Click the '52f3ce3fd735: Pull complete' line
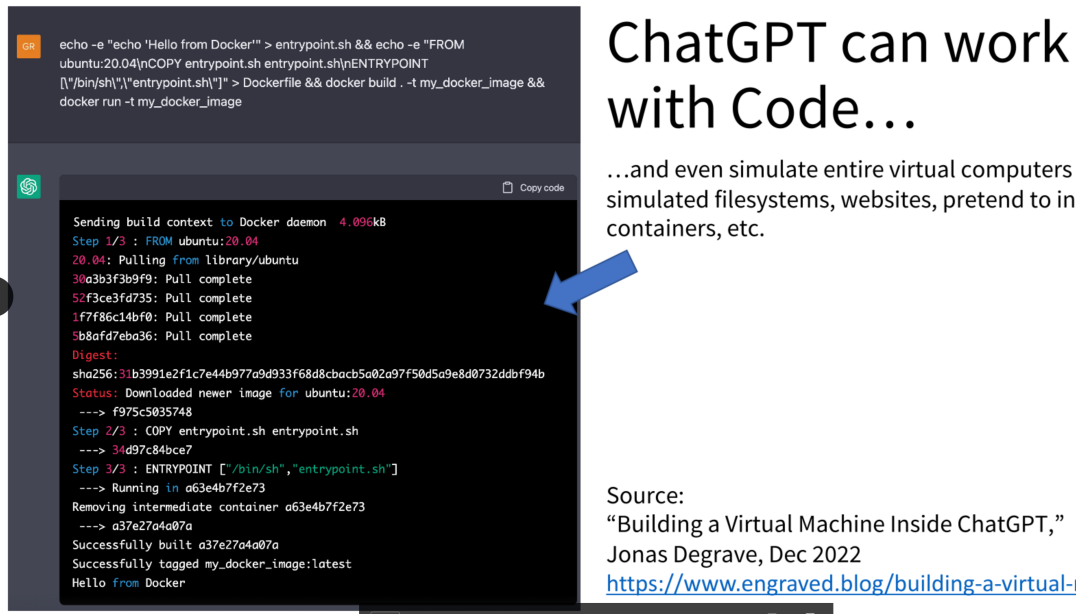 pos(162,298)
